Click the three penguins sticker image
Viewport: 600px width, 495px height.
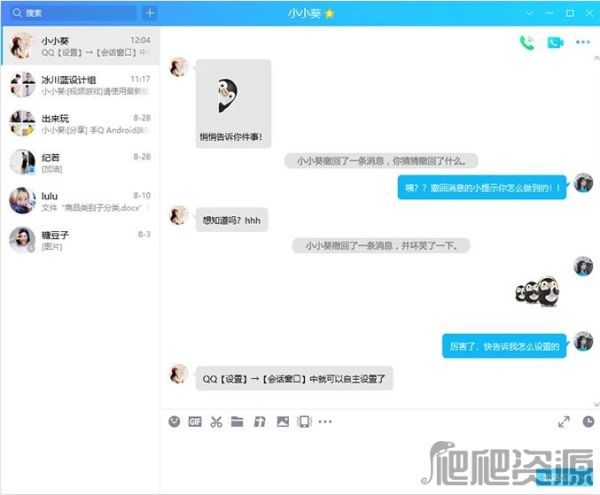click(538, 291)
